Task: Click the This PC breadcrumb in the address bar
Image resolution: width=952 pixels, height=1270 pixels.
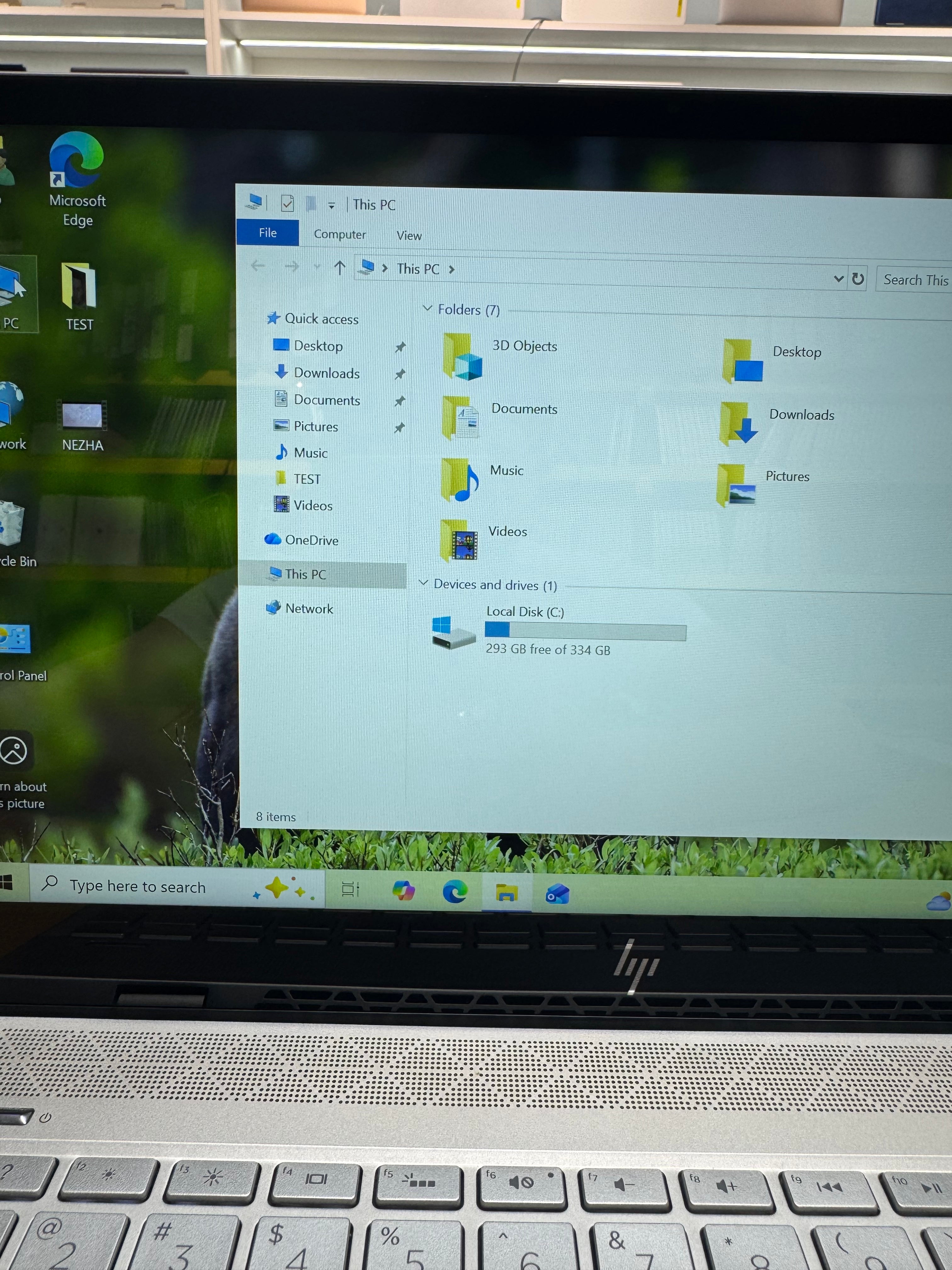Action: (x=418, y=269)
